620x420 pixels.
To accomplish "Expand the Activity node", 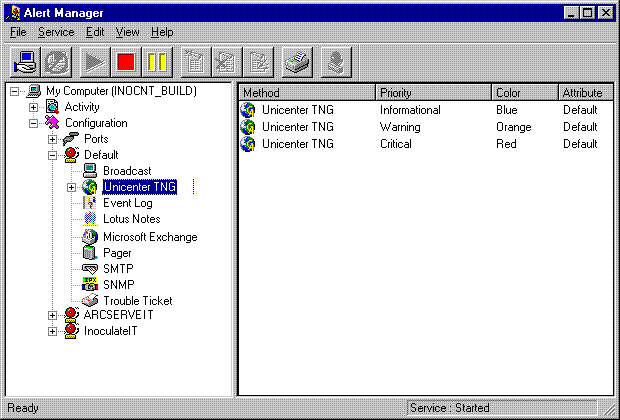I will click(x=33, y=107).
